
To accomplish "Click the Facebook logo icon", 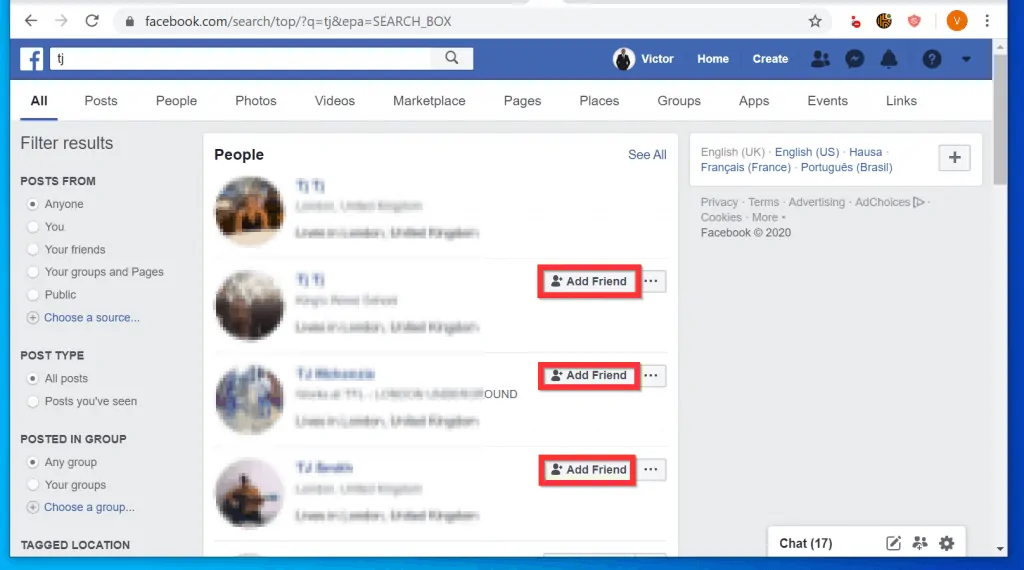I will [31, 59].
